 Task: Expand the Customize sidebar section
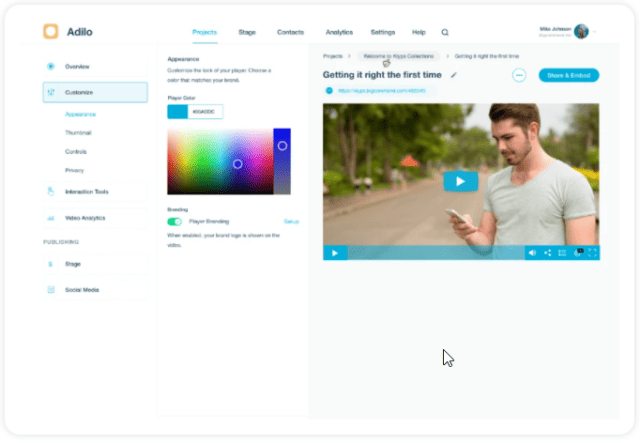click(x=95, y=92)
